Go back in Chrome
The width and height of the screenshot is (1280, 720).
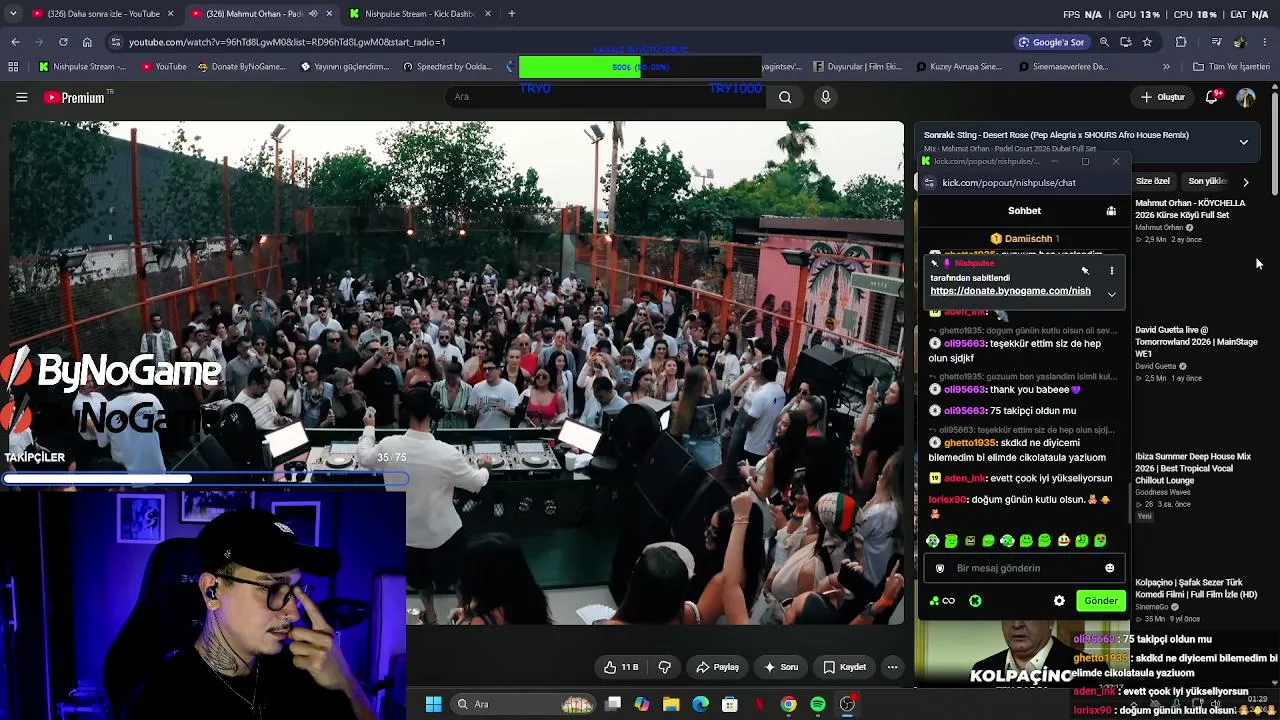tap(15, 42)
